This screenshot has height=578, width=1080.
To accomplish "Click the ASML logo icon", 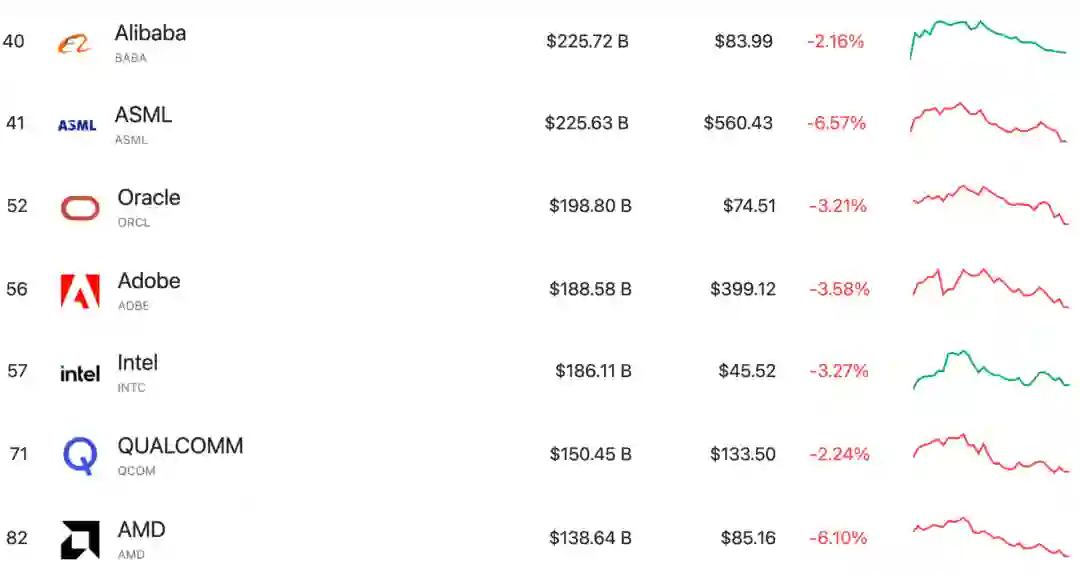I will point(77,125).
